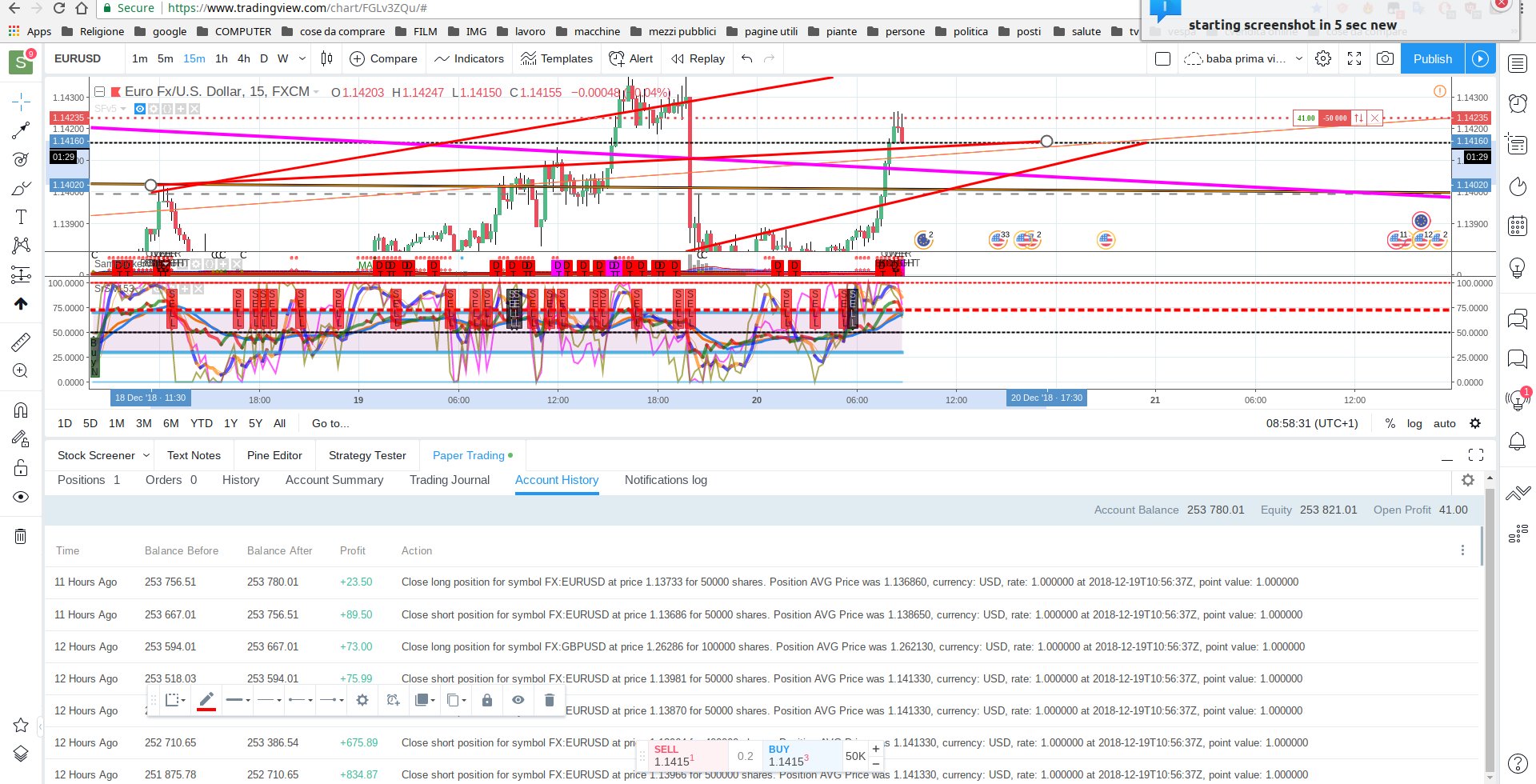The height and width of the screenshot is (784, 1536).
Task: Hide selected drawing with floating eye icon
Action: click(518, 700)
